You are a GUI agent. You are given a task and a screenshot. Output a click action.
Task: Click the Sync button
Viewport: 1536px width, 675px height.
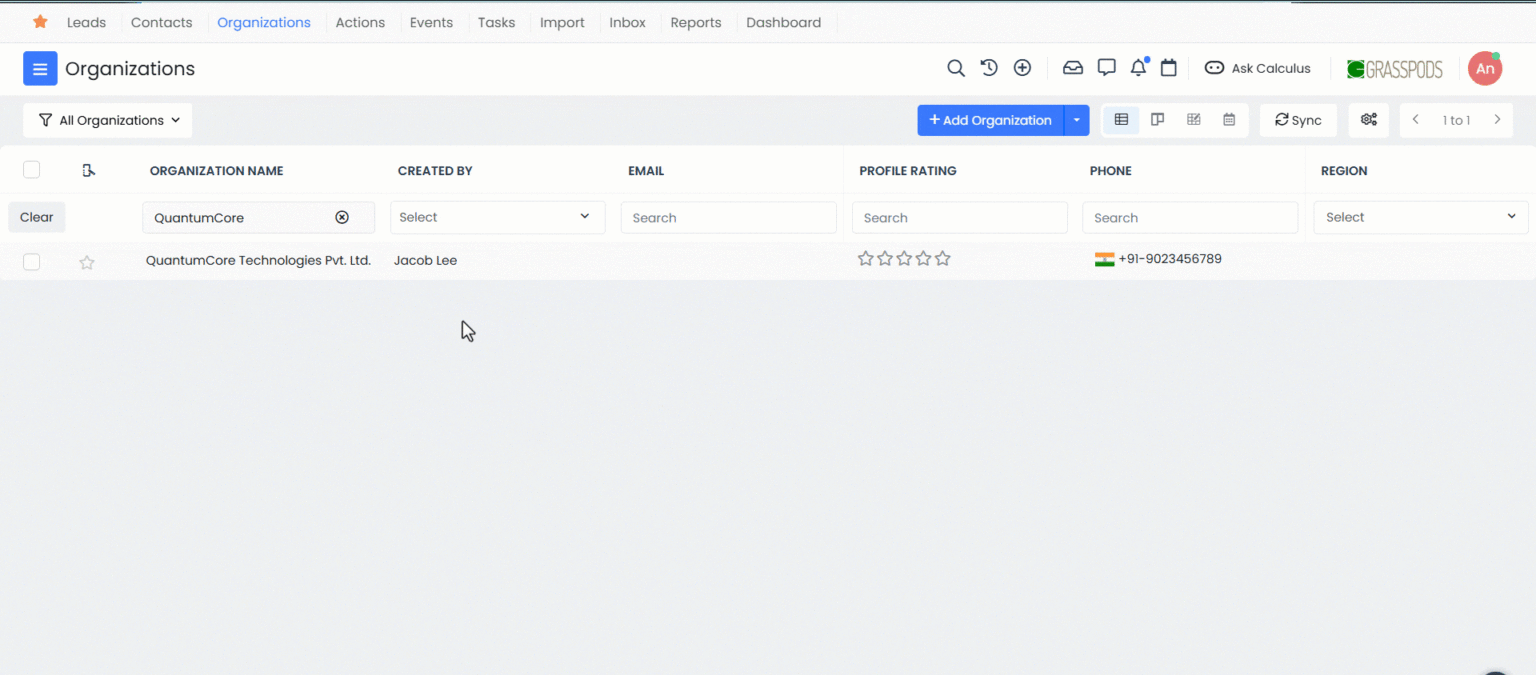click(x=1298, y=120)
